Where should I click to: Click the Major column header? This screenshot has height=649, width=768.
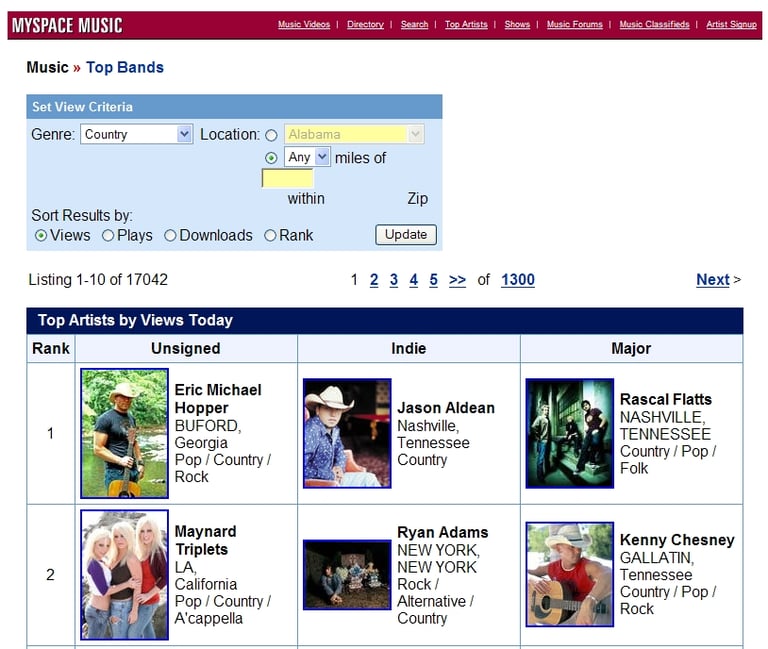coord(631,348)
